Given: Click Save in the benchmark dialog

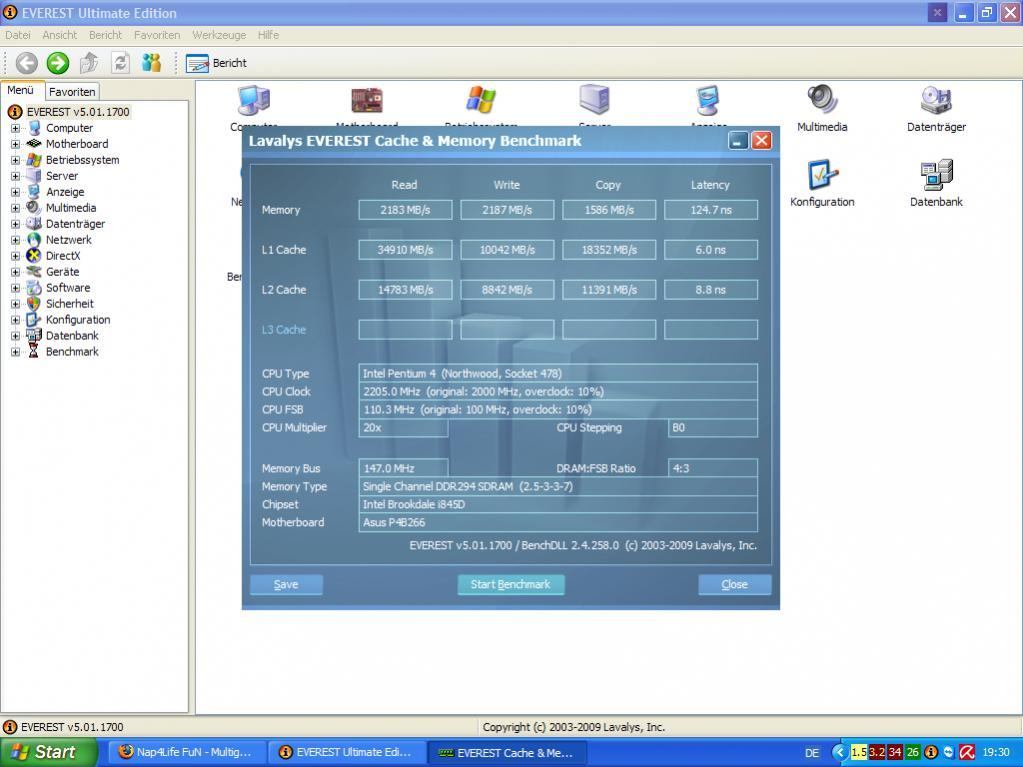Looking at the screenshot, I should click(286, 584).
